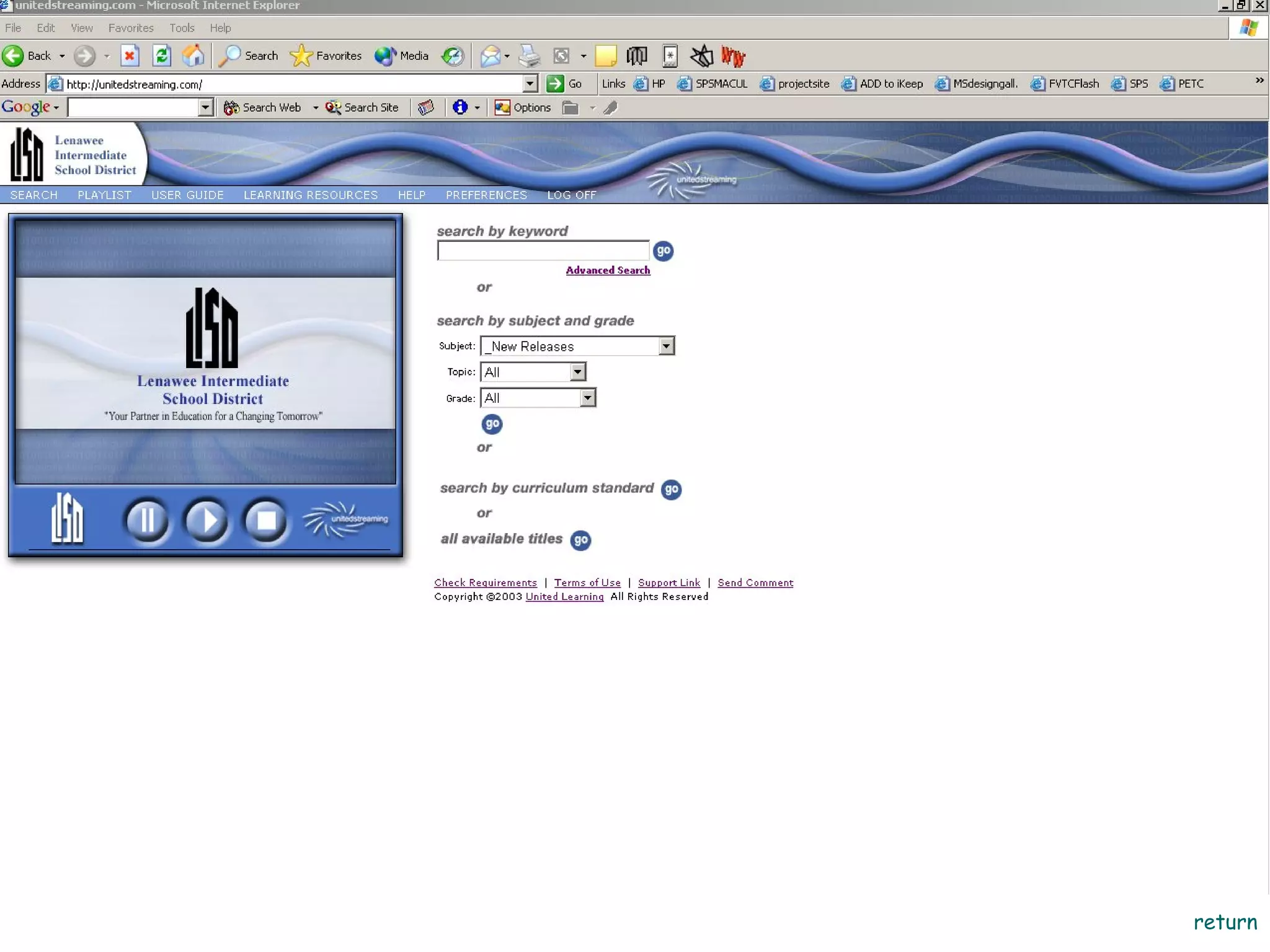Click the Advanced Search link

[x=607, y=270]
